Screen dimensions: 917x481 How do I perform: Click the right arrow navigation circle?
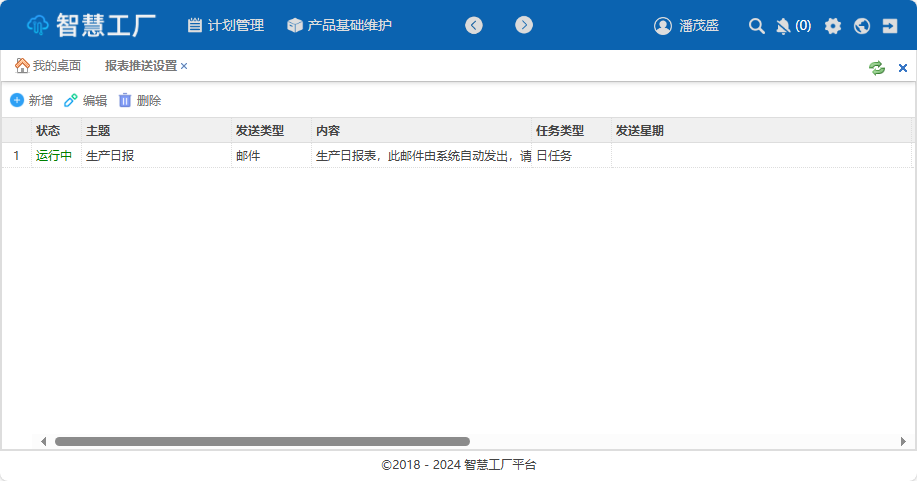(x=524, y=25)
